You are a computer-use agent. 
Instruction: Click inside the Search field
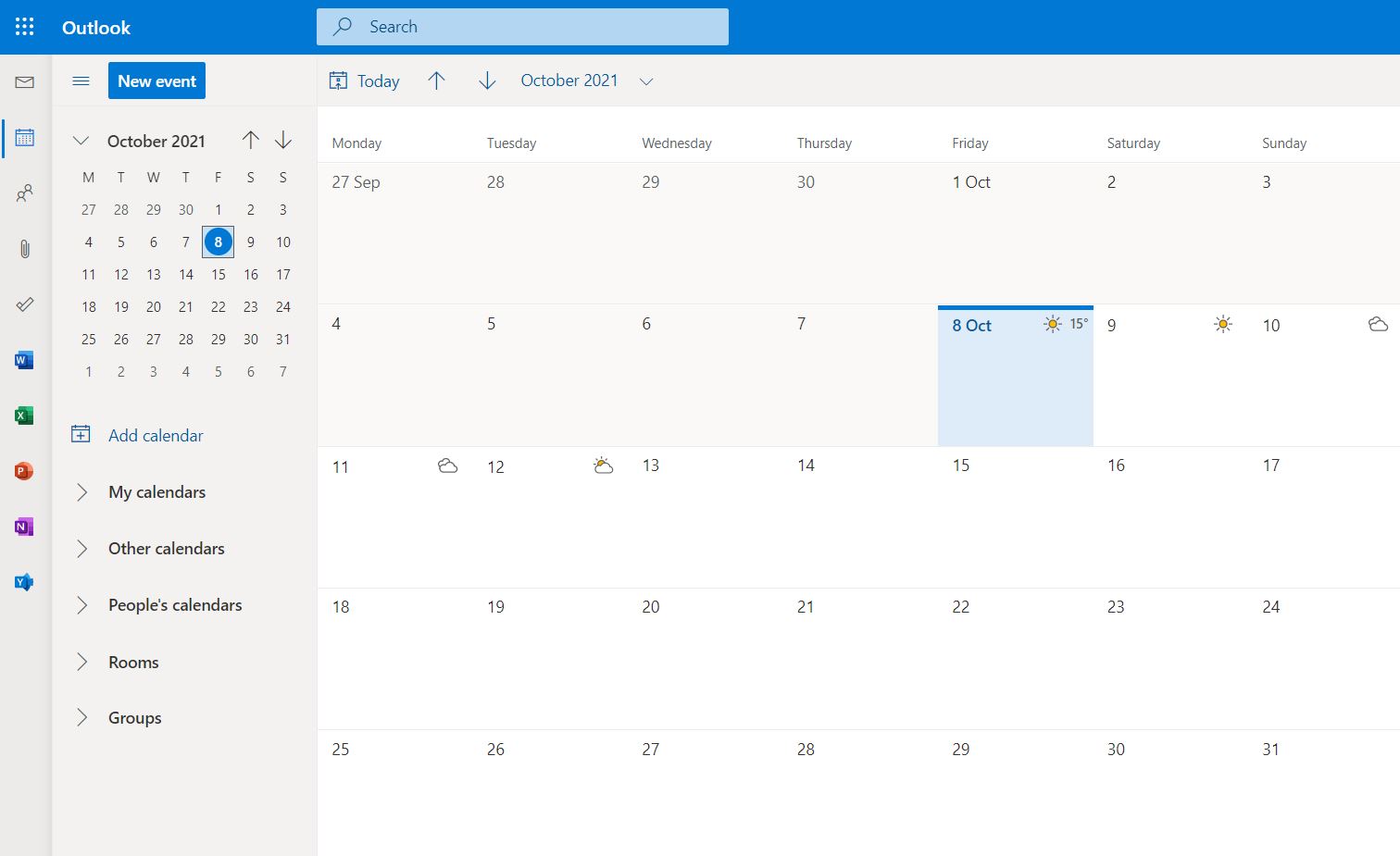(x=522, y=26)
